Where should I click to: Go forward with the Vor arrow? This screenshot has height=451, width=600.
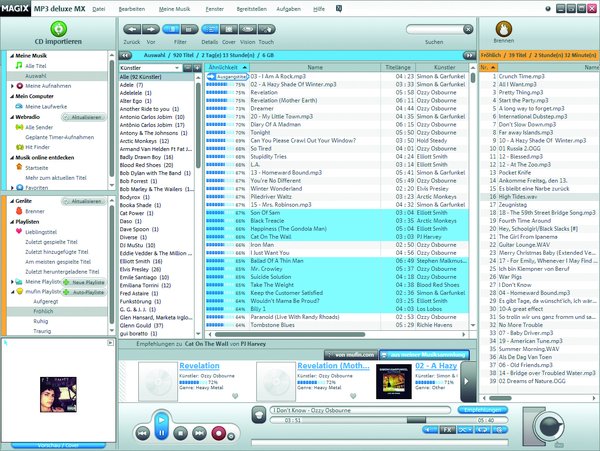tap(151, 29)
